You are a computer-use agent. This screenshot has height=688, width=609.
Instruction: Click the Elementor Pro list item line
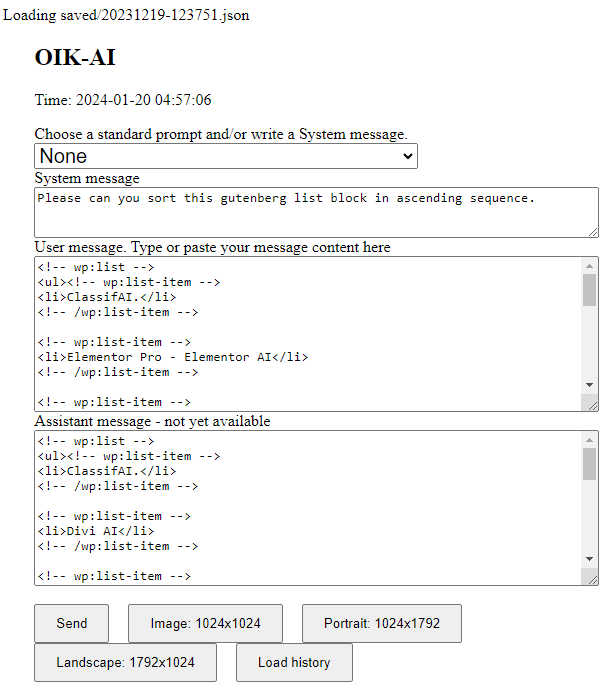[173, 357]
